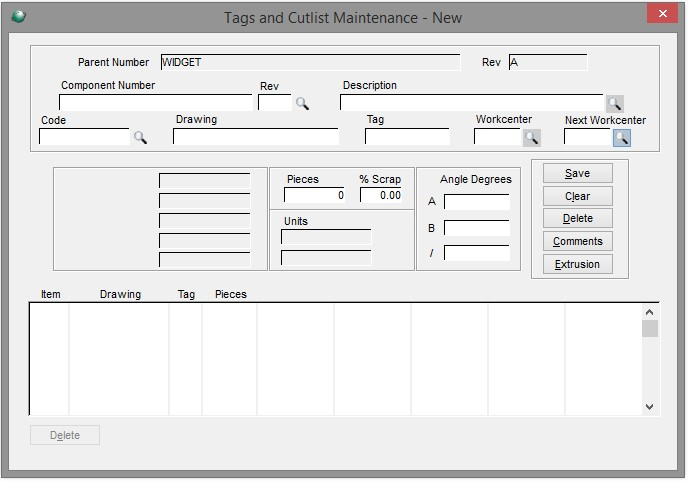Click the Drawing input field
688x482 pixels.
click(256, 136)
